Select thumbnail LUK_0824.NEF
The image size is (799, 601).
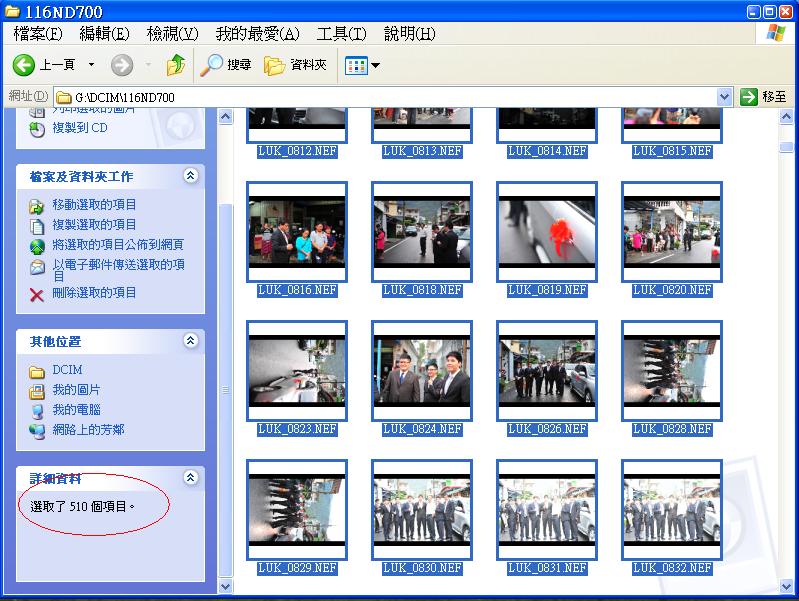[x=422, y=371]
